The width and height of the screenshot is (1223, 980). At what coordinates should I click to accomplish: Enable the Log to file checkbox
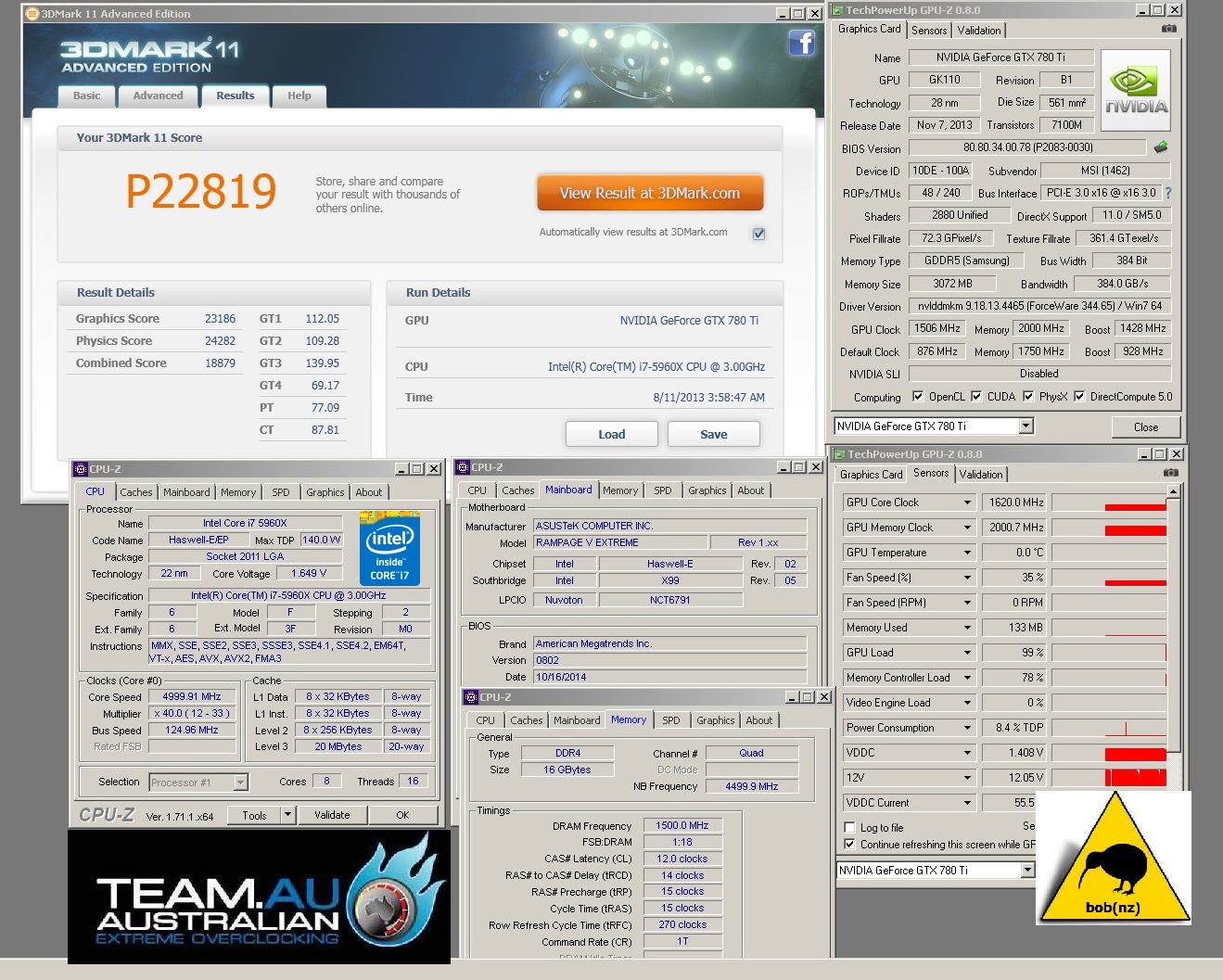click(x=849, y=827)
